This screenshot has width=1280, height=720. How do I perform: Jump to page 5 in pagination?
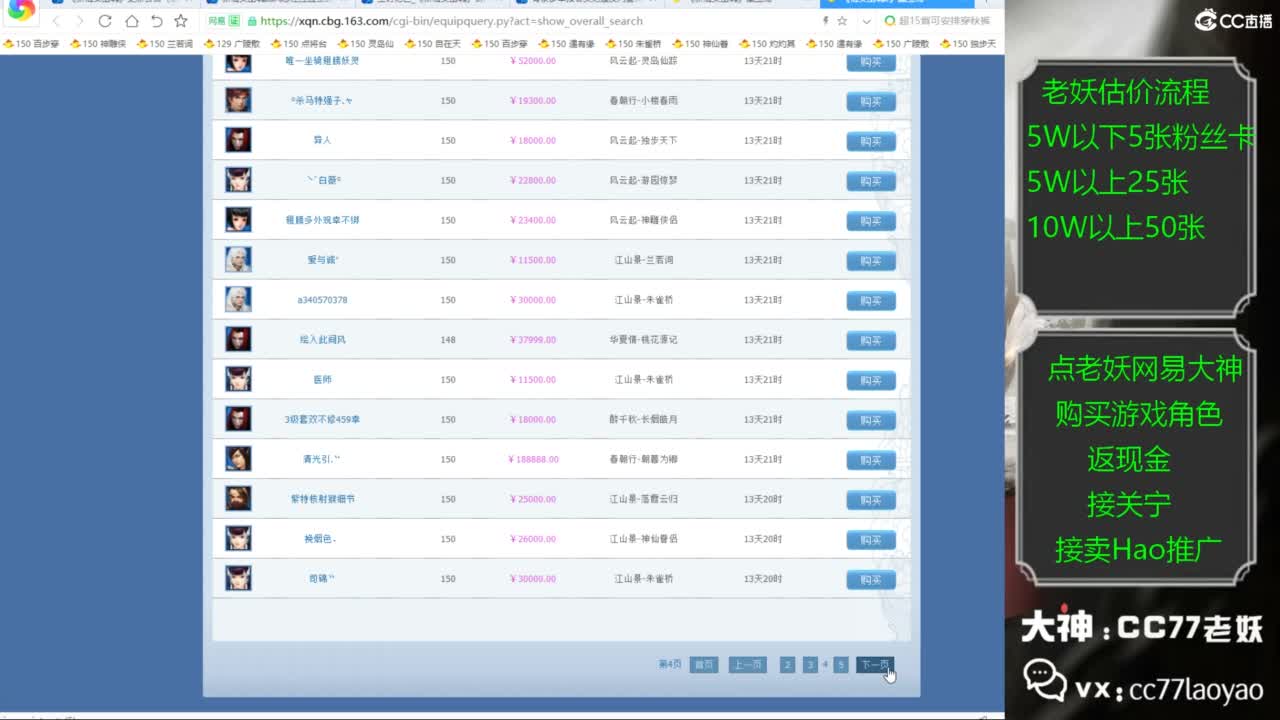coord(841,665)
